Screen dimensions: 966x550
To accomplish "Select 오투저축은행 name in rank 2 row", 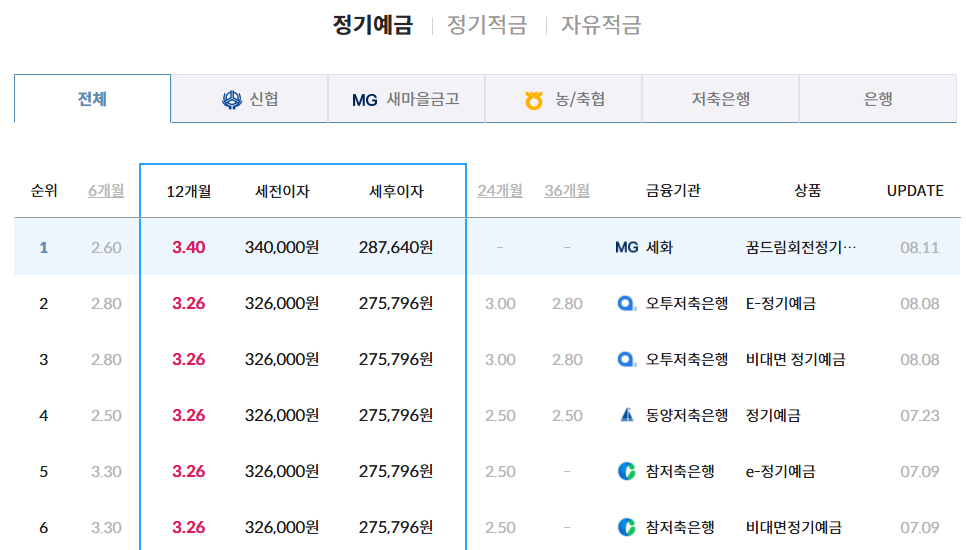I will 687,304.
